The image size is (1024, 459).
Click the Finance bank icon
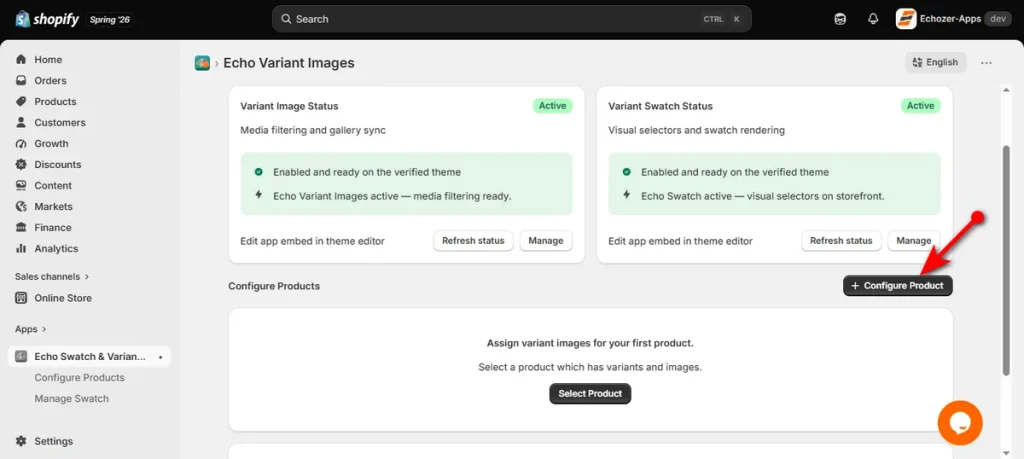22,227
